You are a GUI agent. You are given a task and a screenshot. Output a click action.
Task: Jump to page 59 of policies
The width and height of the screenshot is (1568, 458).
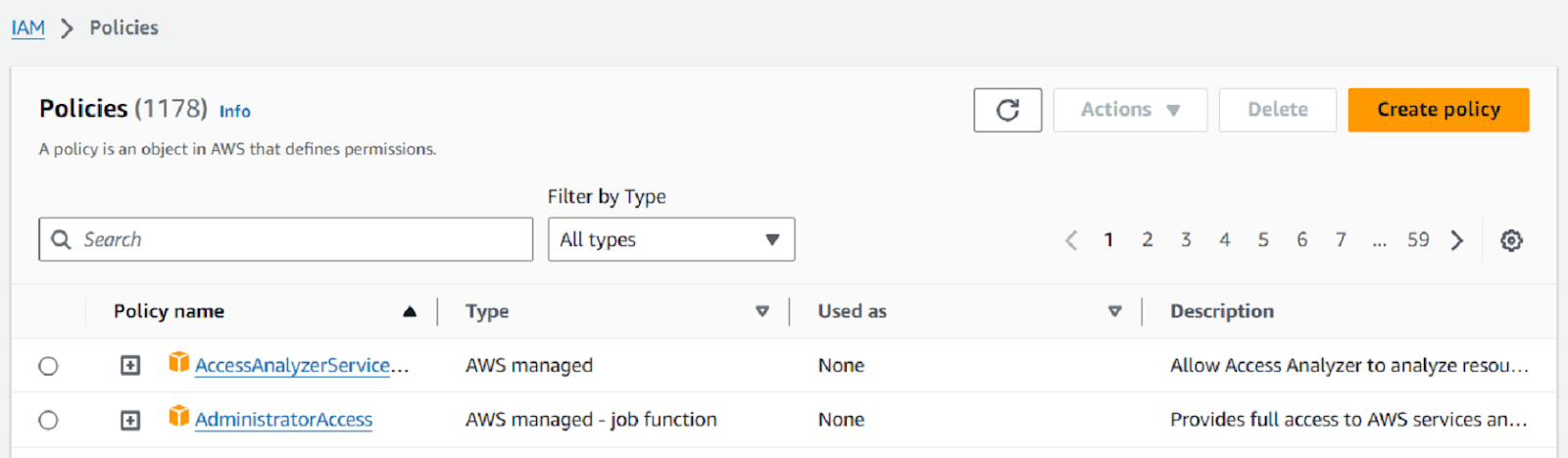point(1417,240)
